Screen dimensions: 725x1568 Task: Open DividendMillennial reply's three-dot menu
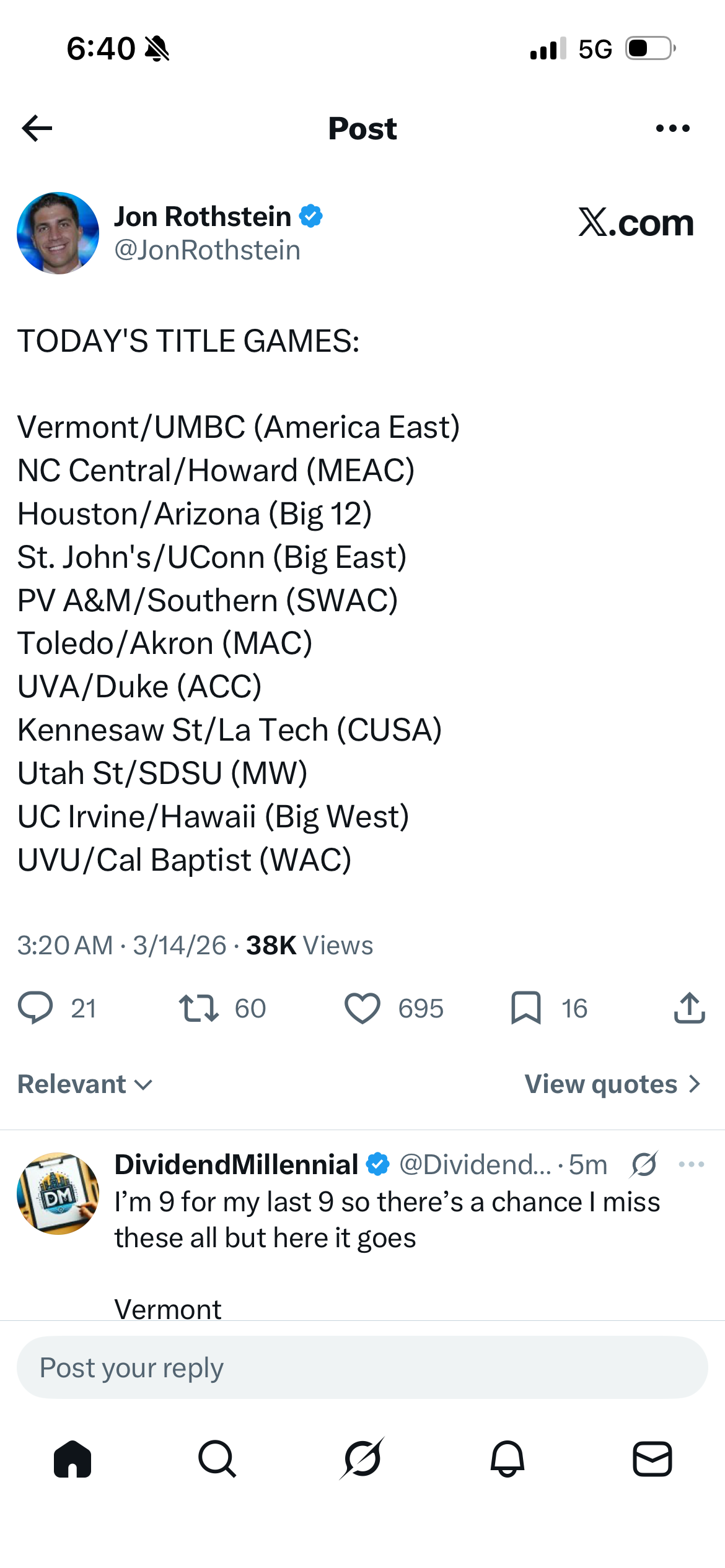pyautogui.click(x=691, y=1164)
